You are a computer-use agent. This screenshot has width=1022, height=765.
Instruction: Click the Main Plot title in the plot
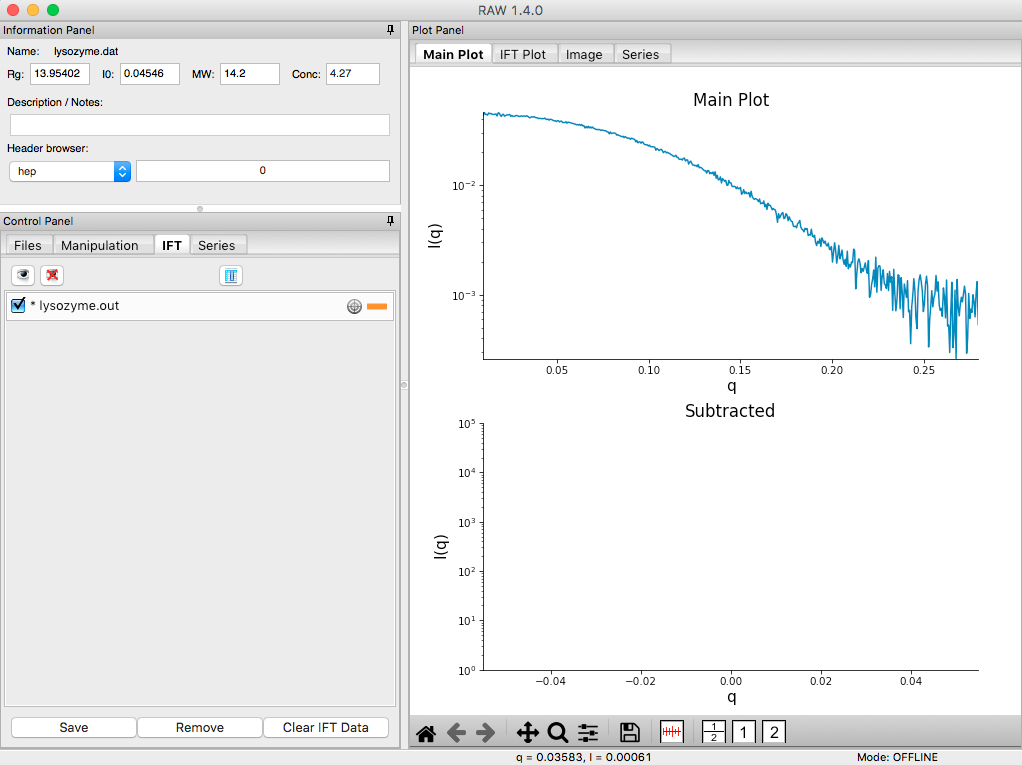[x=731, y=100]
